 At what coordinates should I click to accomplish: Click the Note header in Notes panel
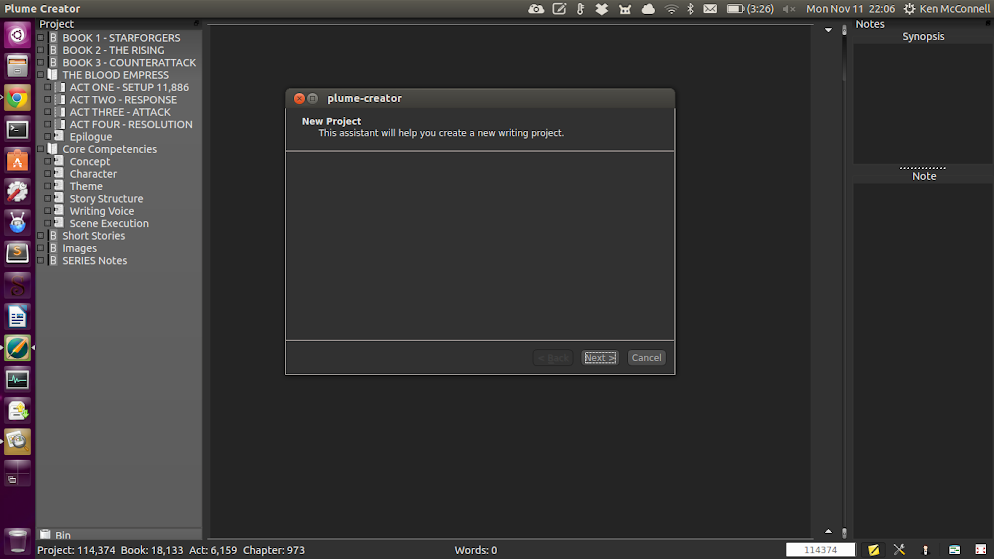tap(924, 176)
